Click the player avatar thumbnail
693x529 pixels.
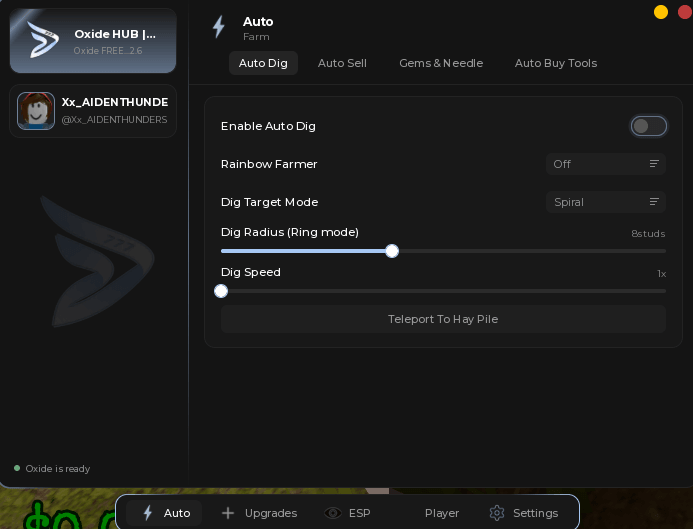pos(36,111)
